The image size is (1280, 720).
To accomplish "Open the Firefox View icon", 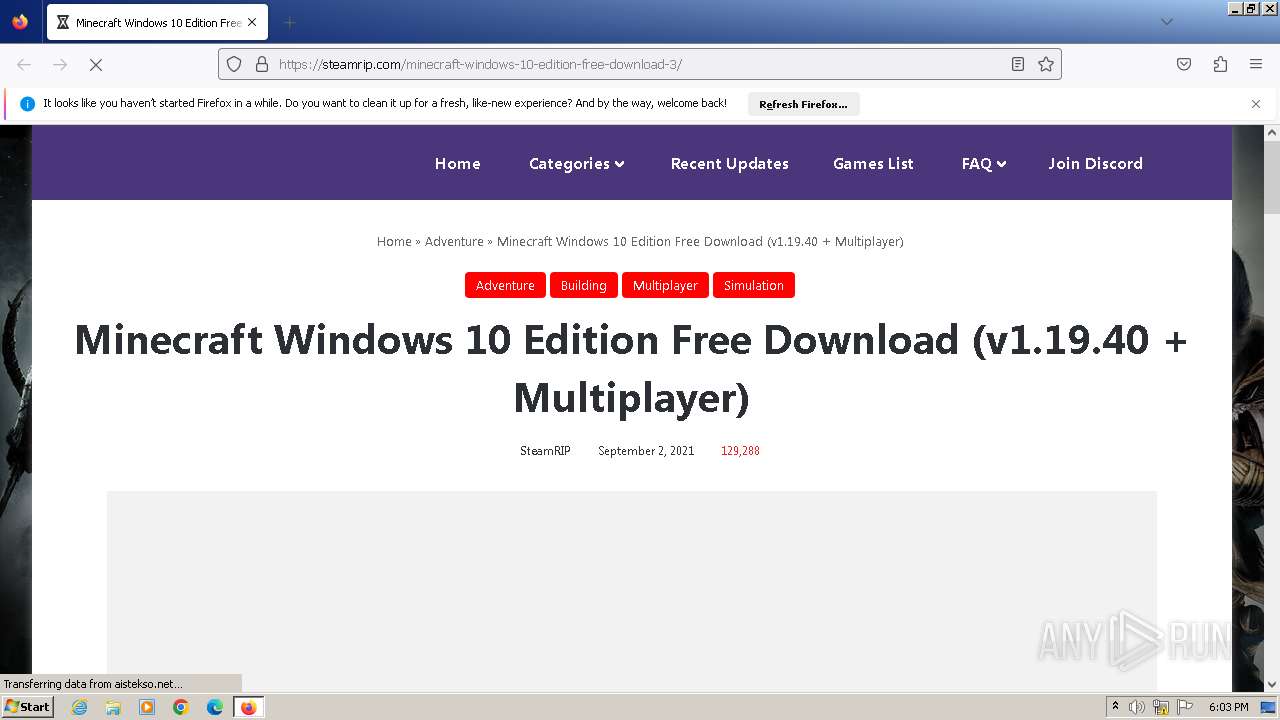I will tap(20, 22).
